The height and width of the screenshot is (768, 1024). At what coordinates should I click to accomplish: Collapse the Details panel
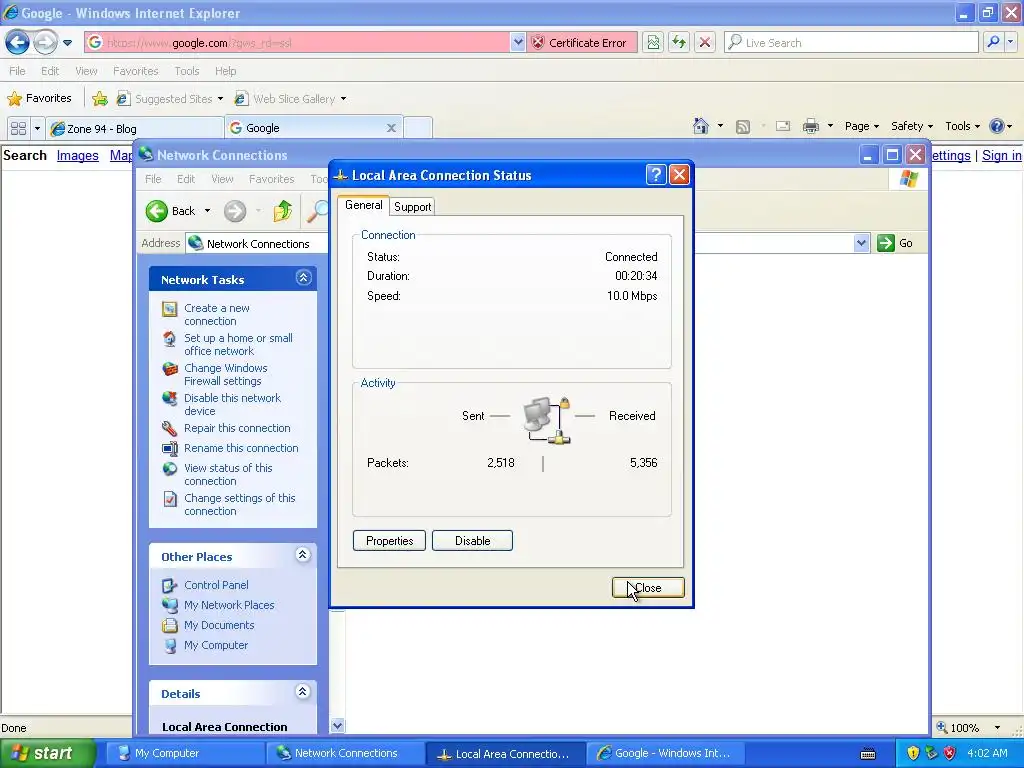pyautogui.click(x=303, y=692)
